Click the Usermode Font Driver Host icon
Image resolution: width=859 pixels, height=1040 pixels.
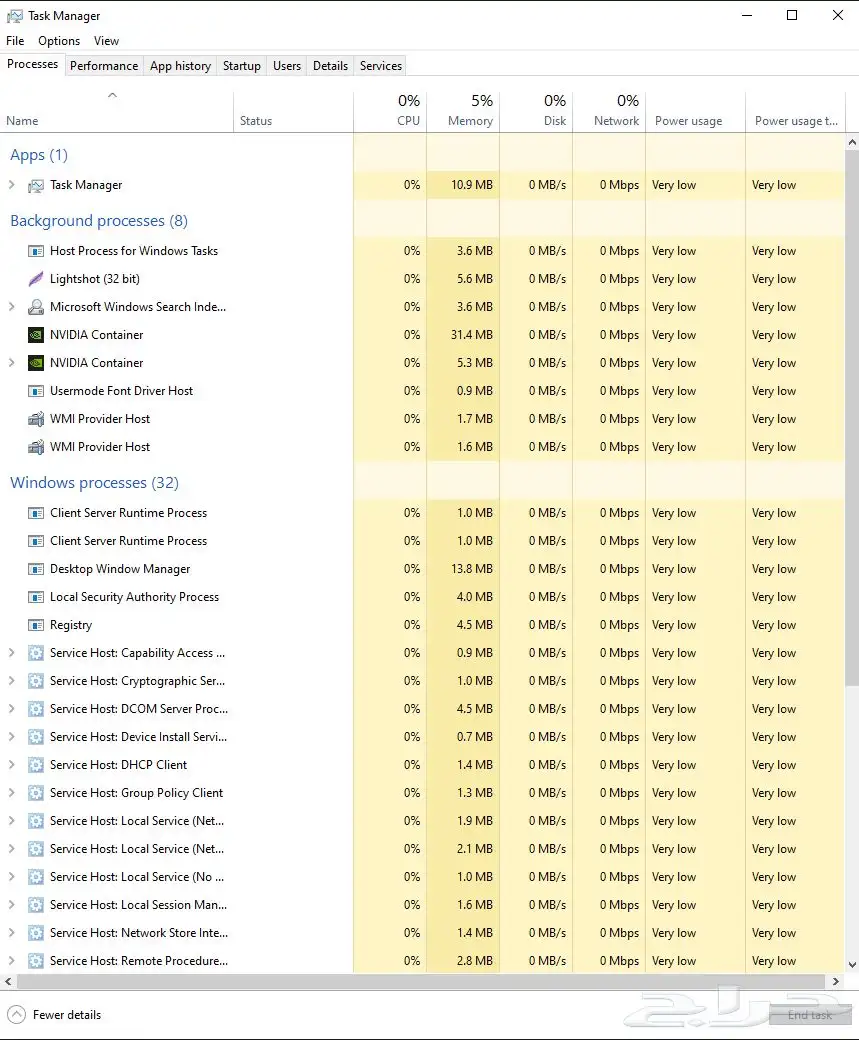coord(36,391)
